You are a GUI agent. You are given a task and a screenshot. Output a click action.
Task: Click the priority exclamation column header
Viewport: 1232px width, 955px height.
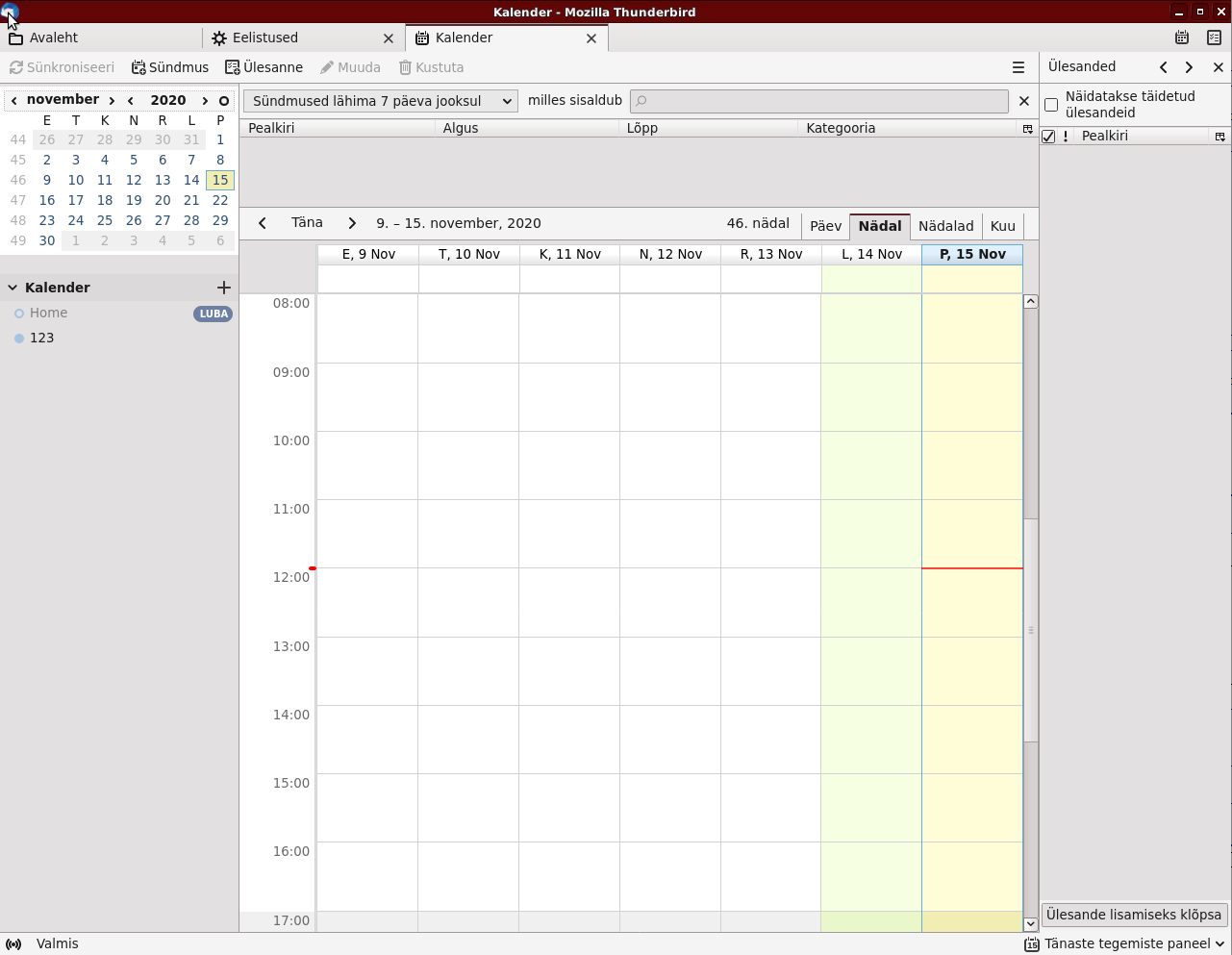click(x=1066, y=137)
